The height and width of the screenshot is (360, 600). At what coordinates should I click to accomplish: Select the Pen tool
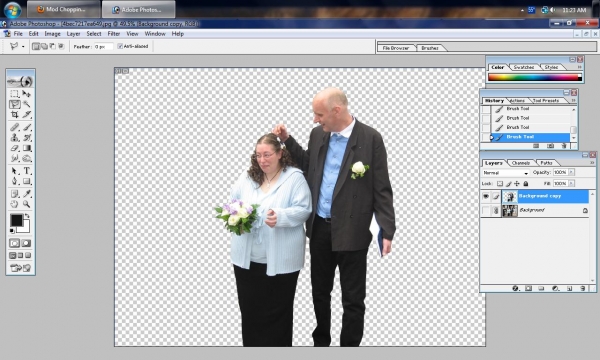(x=15, y=181)
